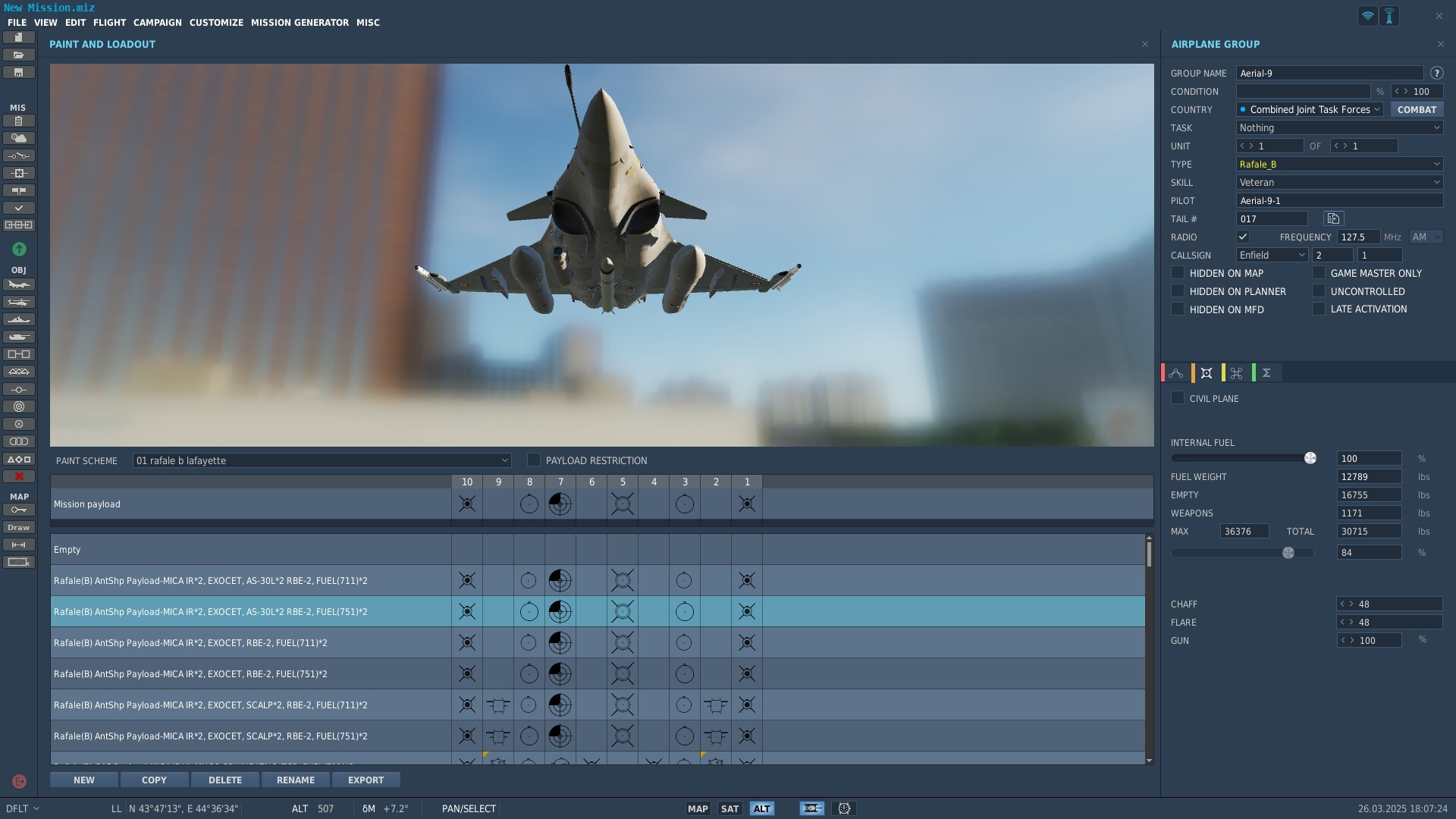Click the red exit icon at bottom left
This screenshot has width=1456, height=819.
tap(20, 781)
